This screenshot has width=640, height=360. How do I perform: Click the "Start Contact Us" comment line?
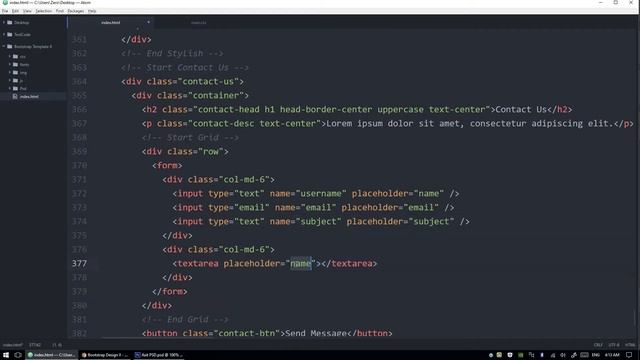click(x=184, y=68)
